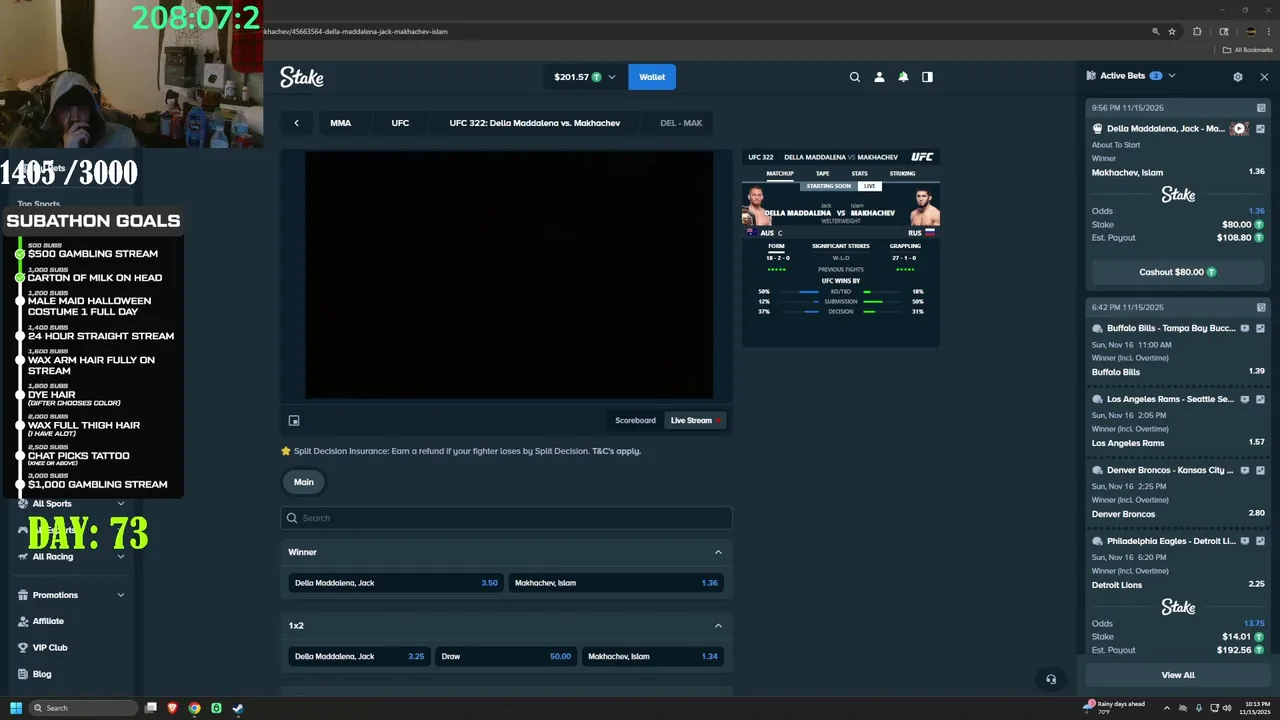Click the Wallet button
Viewport: 1280px width, 720px height.
tap(652, 77)
